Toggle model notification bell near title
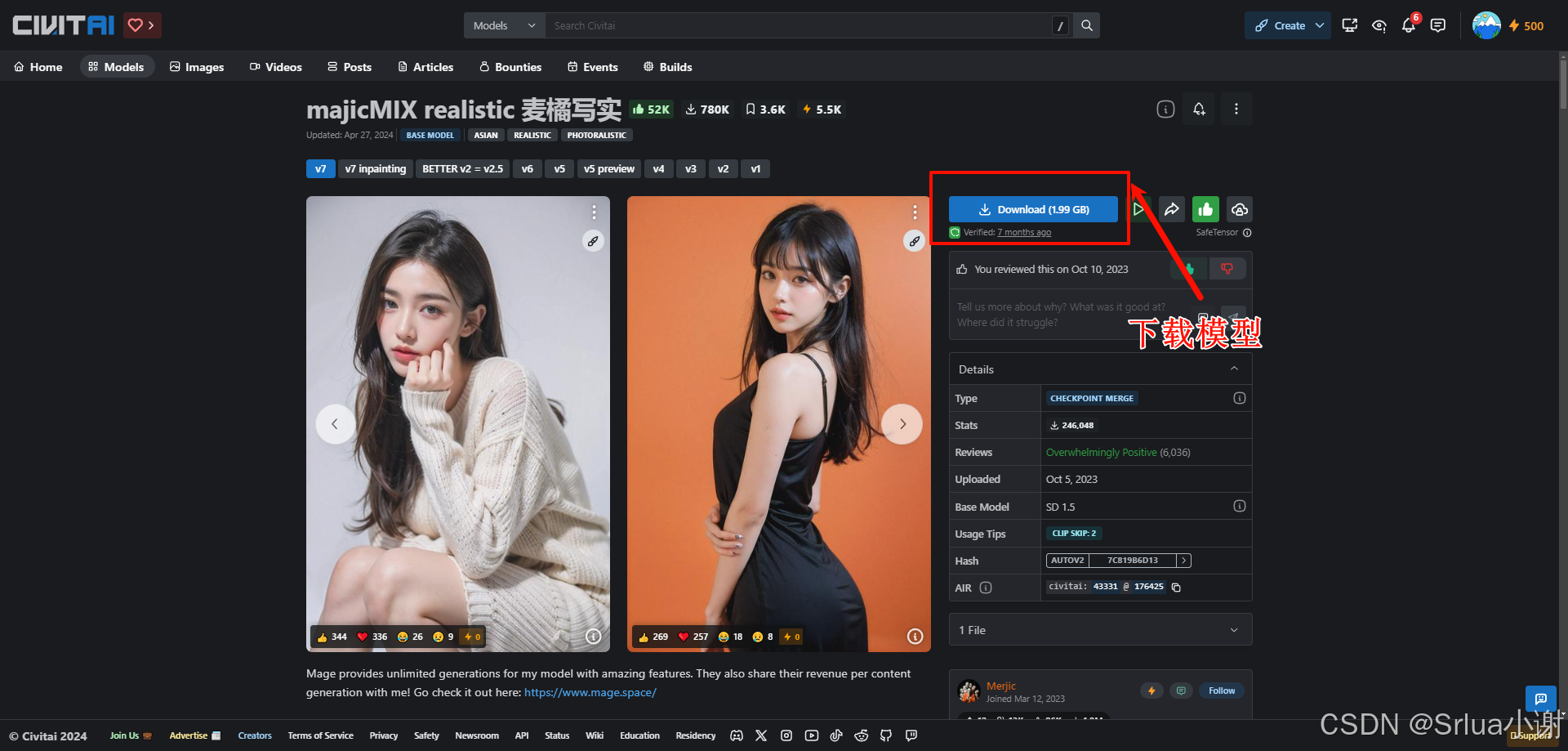Screen dimensions: 1568x751 [1199, 109]
